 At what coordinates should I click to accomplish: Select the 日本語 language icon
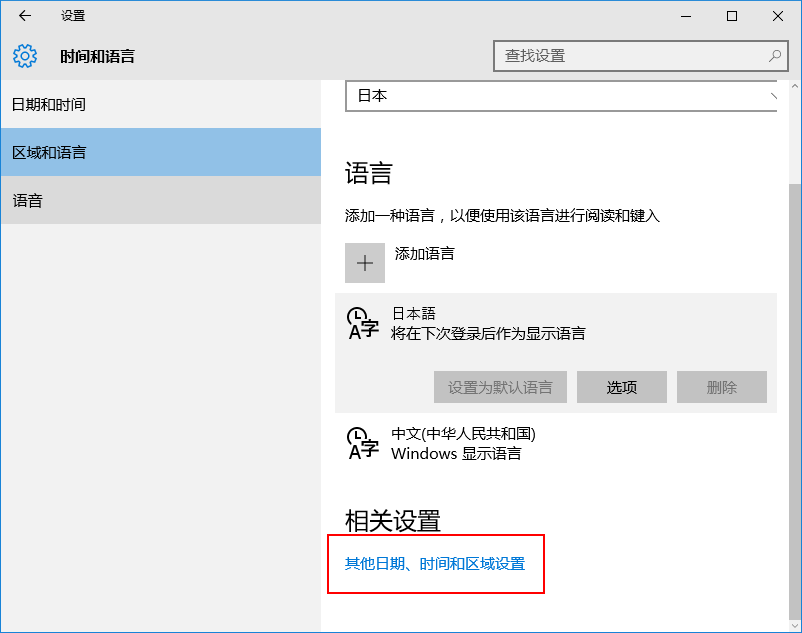point(362,323)
